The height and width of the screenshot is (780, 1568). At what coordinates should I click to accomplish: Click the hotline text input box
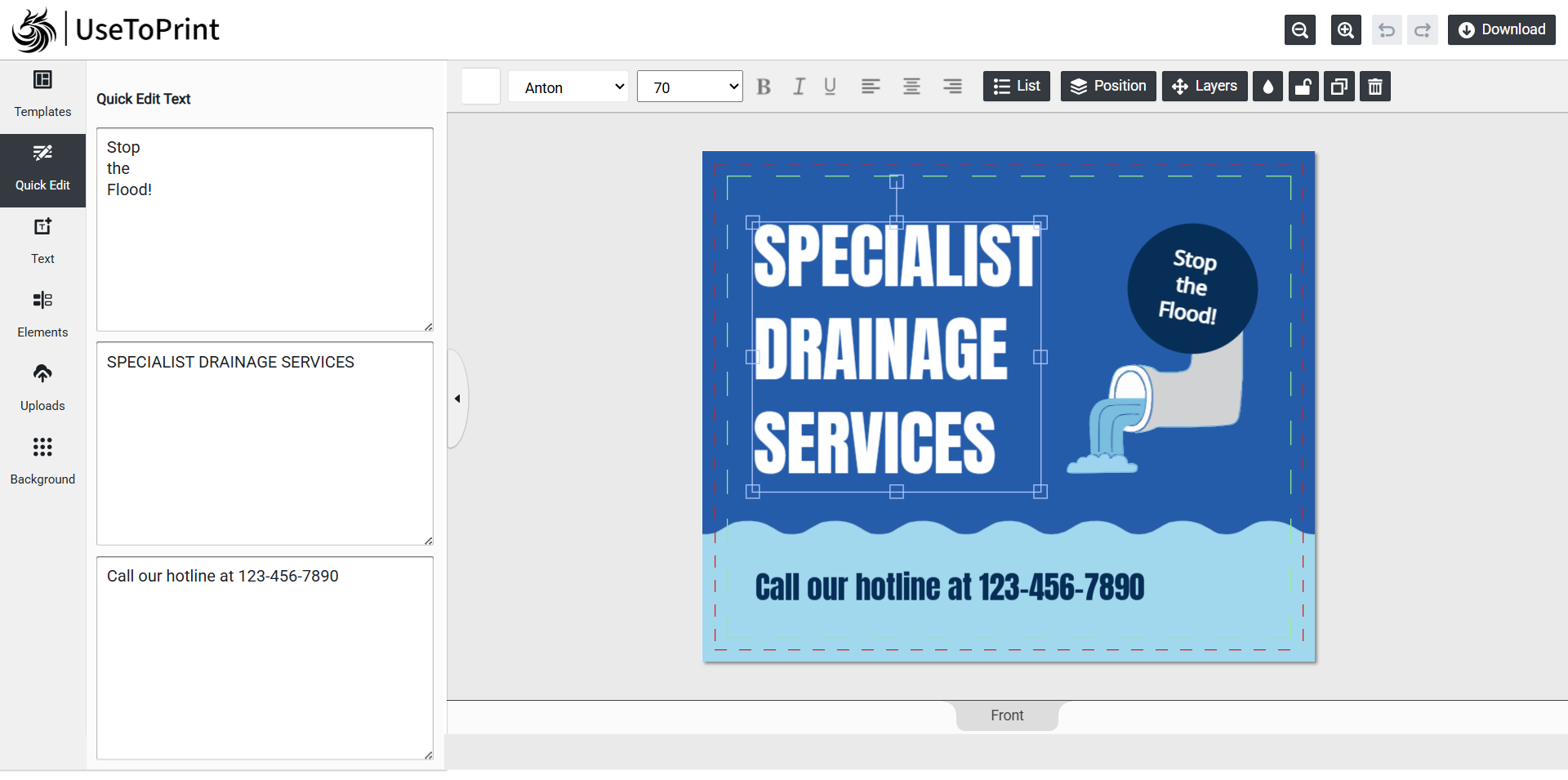point(265,657)
